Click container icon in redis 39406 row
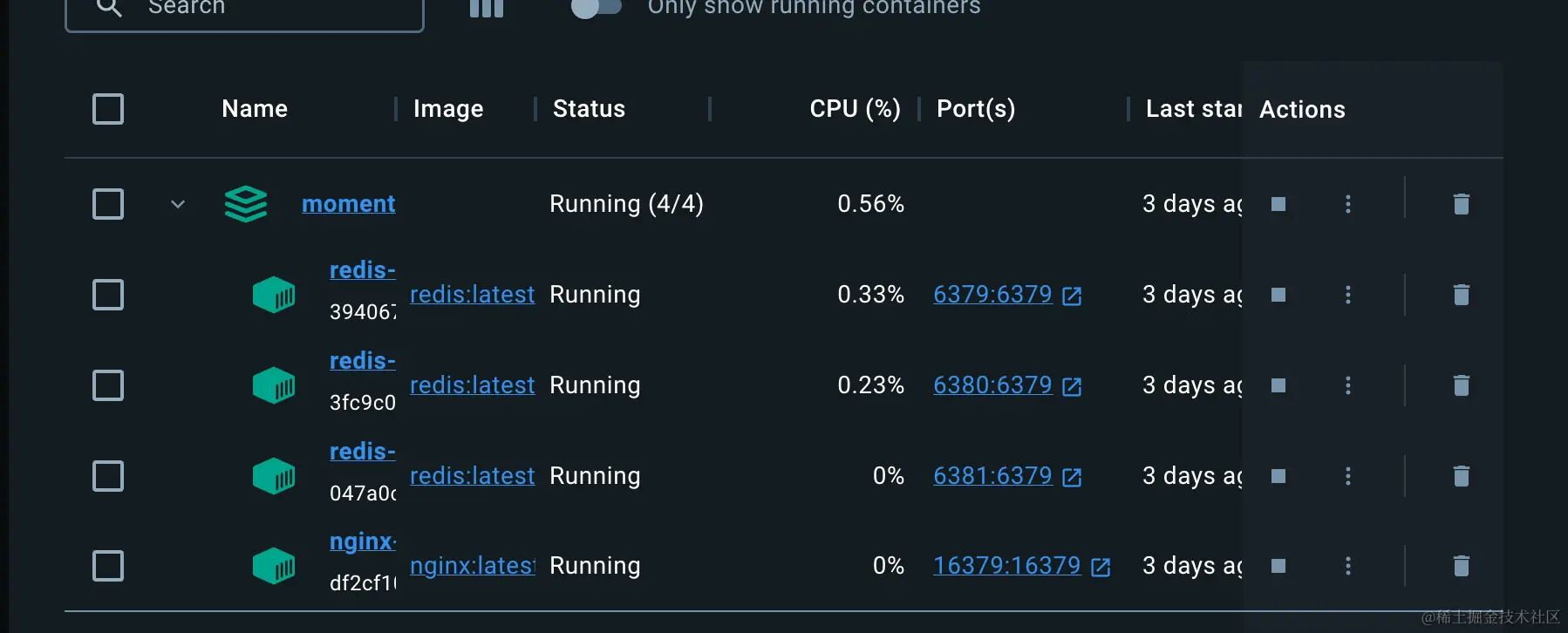The height and width of the screenshot is (633, 1568). [x=274, y=295]
